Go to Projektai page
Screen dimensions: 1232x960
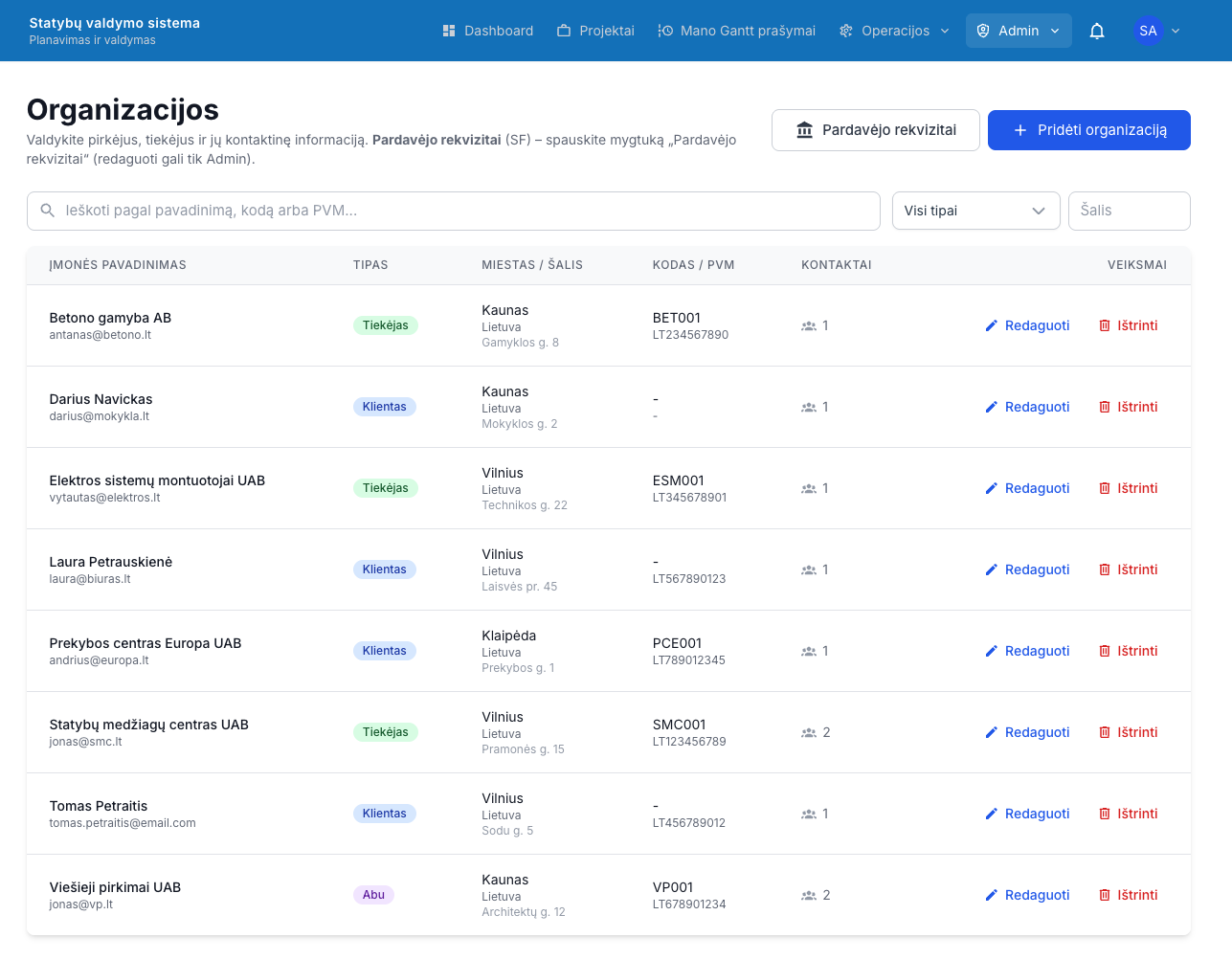595,31
